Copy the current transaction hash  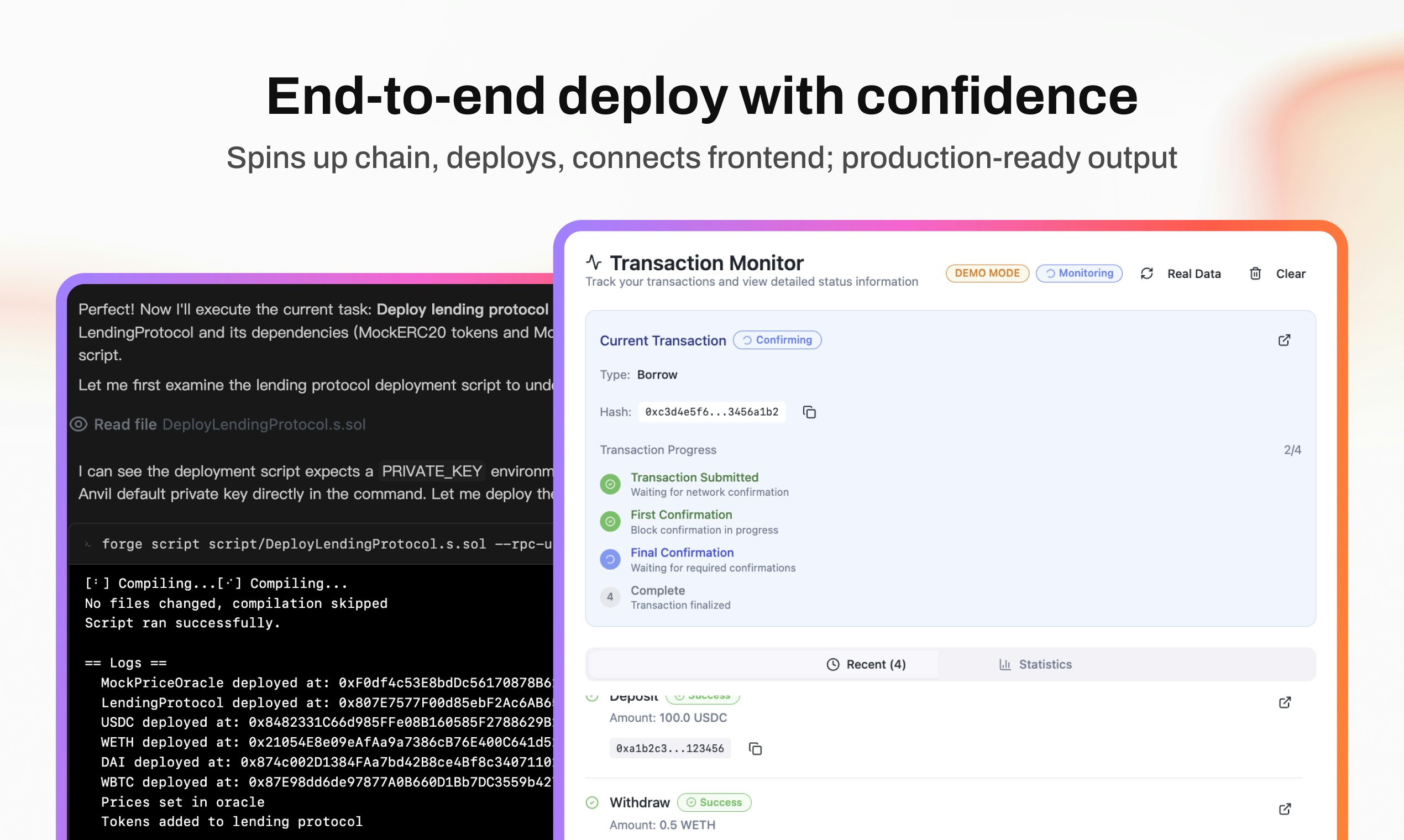point(809,412)
